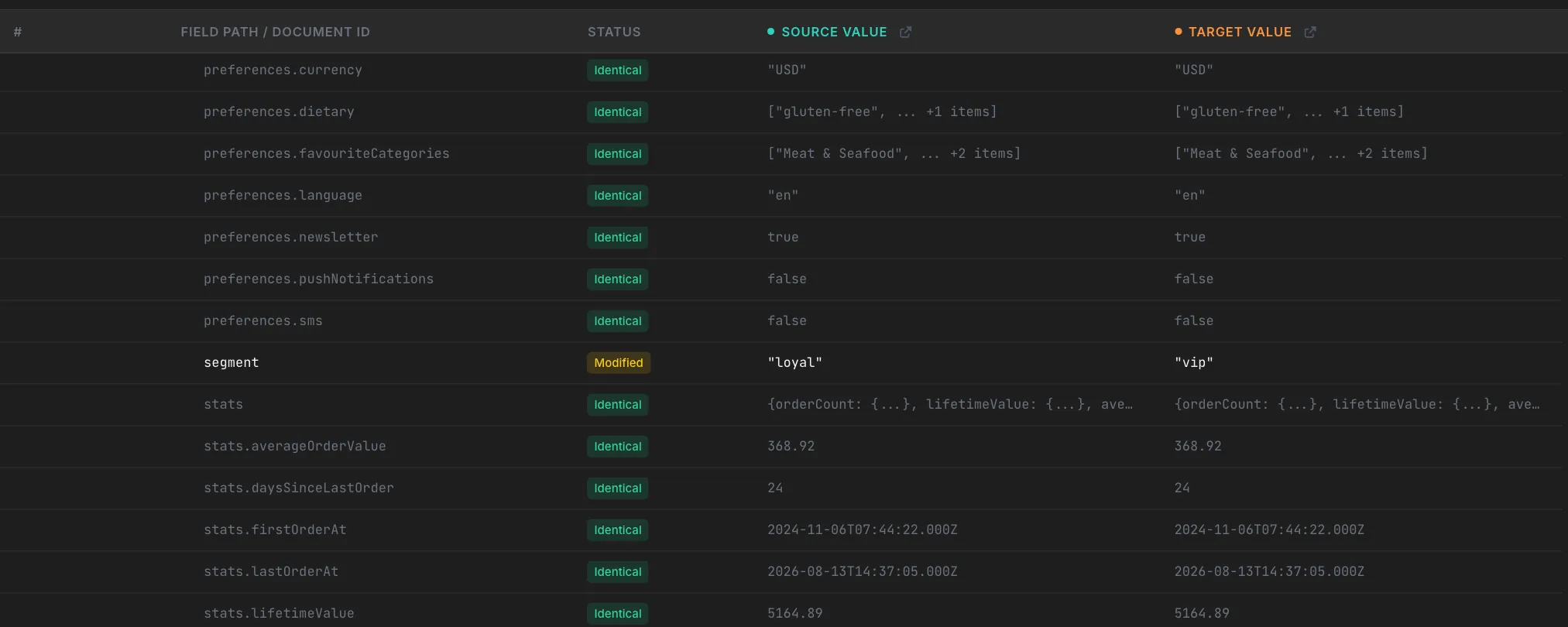Select the preferences.newsletter field path
This screenshot has height=627, width=1568.
click(x=290, y=237)
